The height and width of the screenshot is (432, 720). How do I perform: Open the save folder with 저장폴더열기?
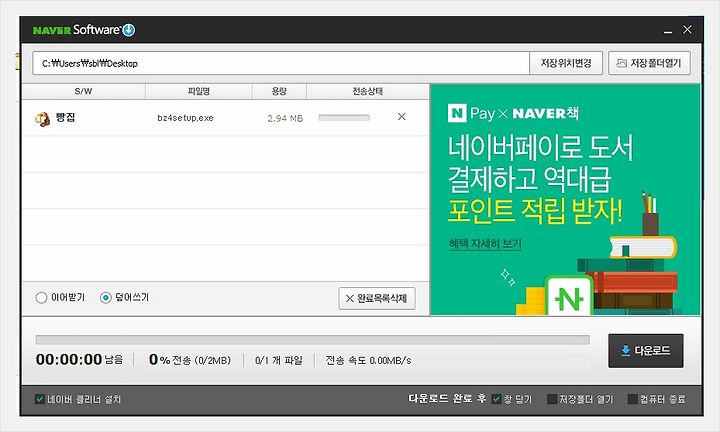pos(649,63)
